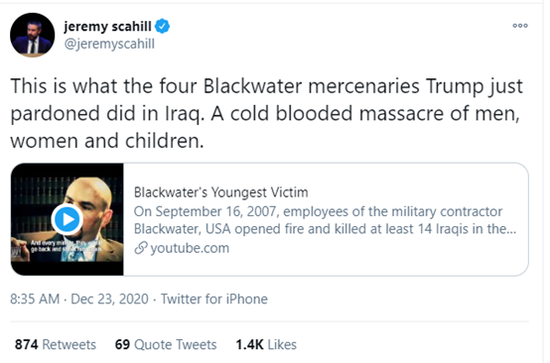Open the three-dot more options menu
The height and width of the screenshot is (363, 550).
point(520,26)
